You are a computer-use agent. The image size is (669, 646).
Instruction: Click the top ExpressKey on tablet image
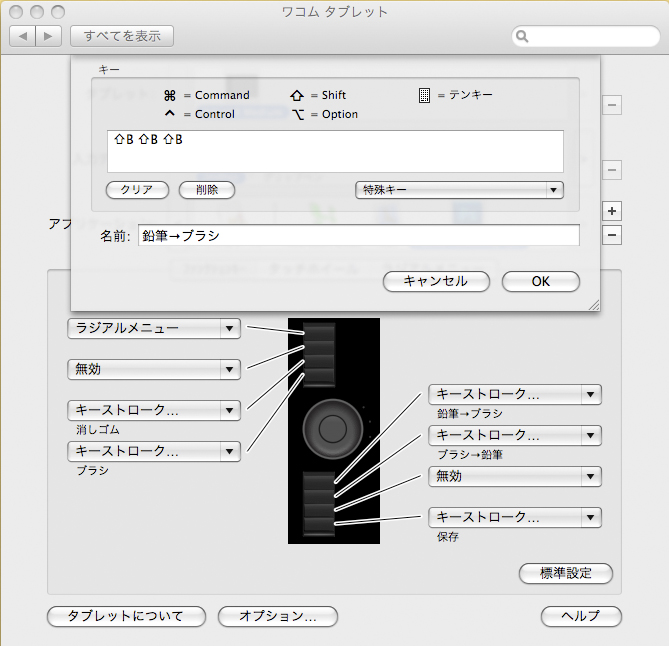tap(321, 333)
